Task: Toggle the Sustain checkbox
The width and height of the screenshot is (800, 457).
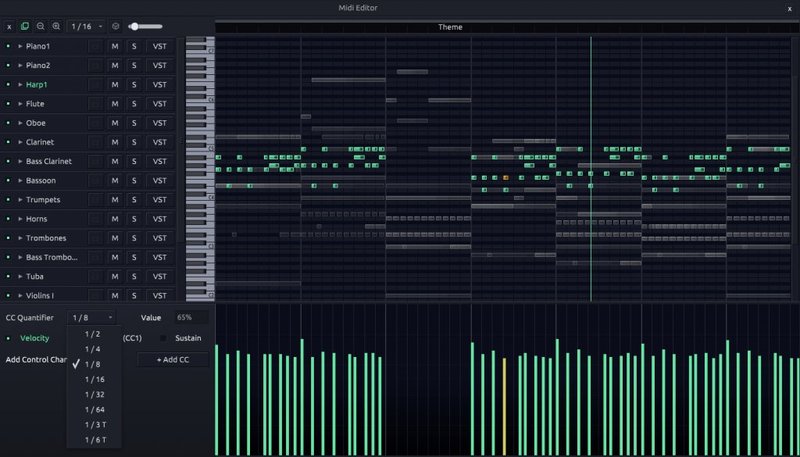Action: coord(164,338)
